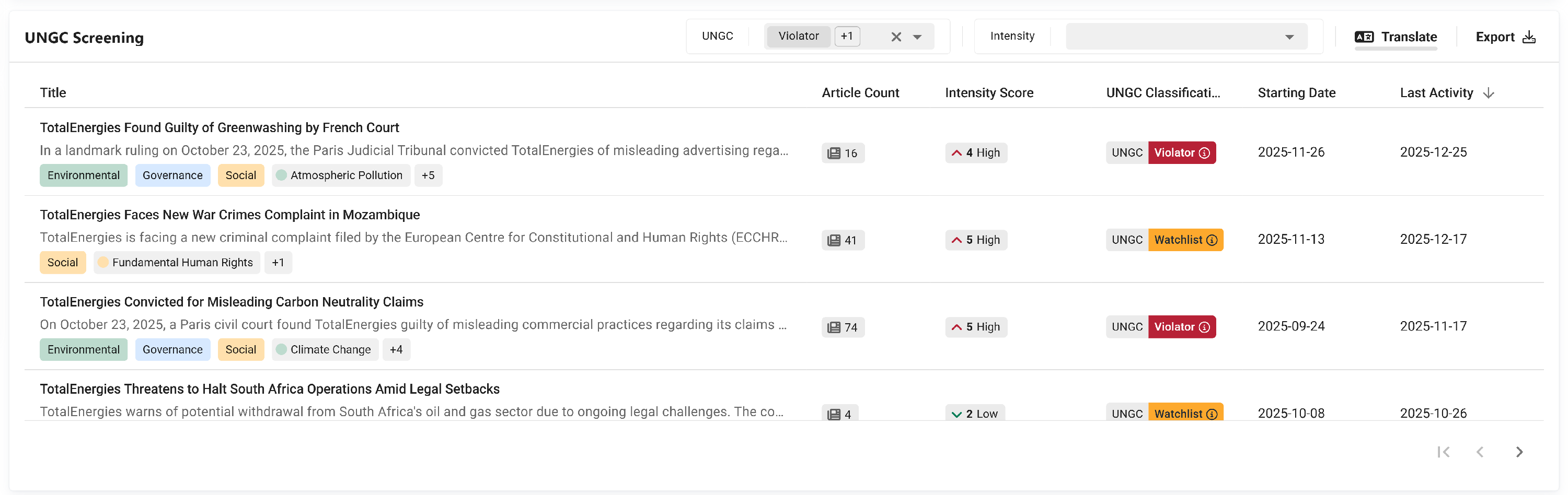Click the Atmospheric Pollution tag

click(341, 175)
